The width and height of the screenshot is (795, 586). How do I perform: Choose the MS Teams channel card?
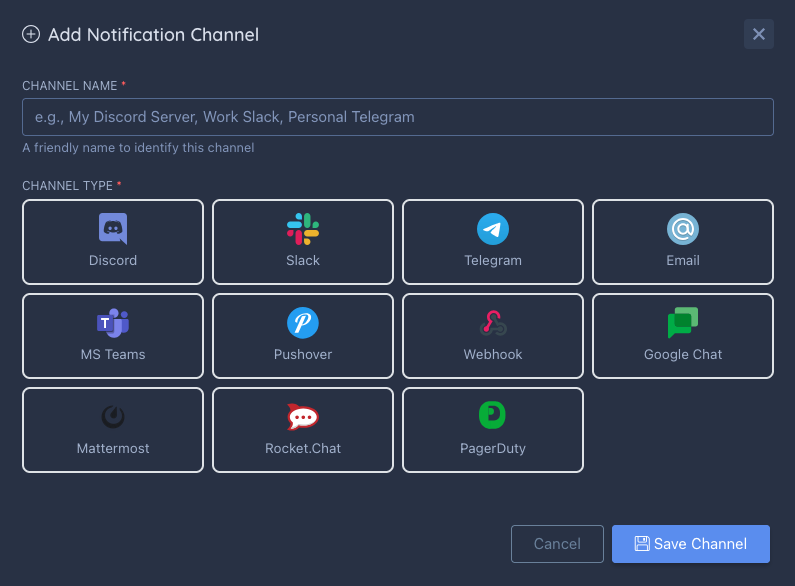[x=113, y=336]
